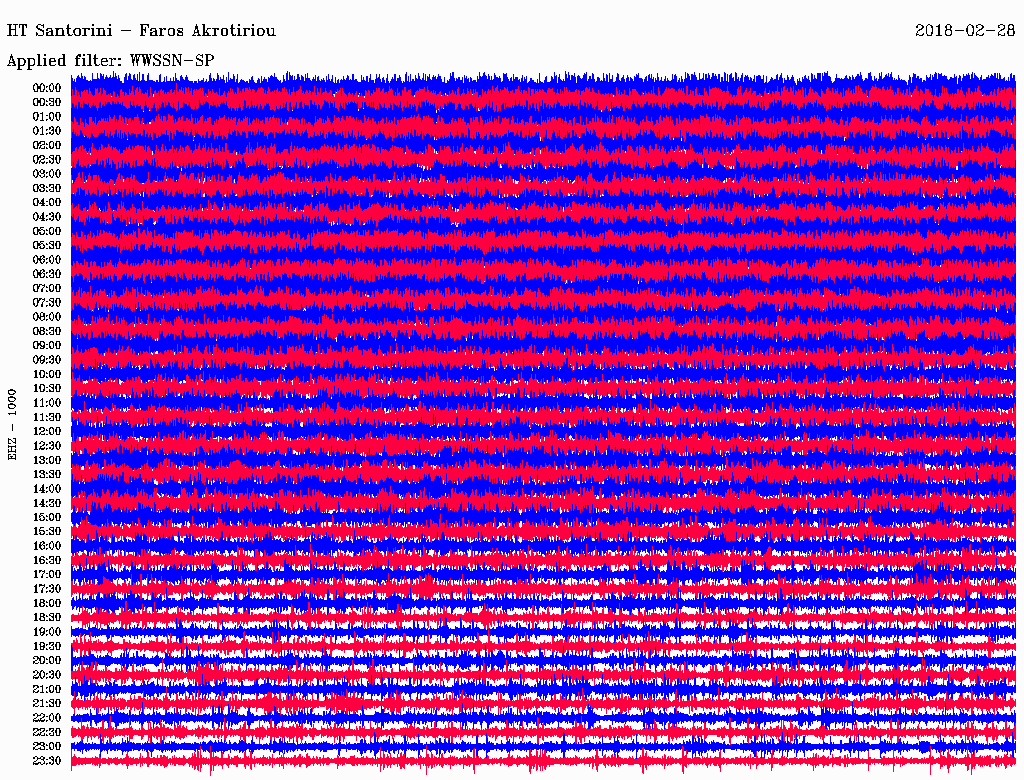This screenshot has height=780, width=1024.
Task: Select the 07:00 time label
Action: (47, 289)
